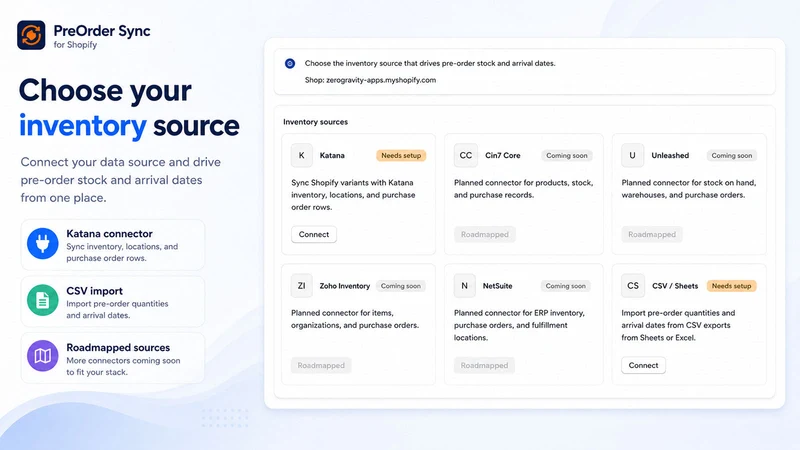Click the blue plug Katana connector icon

pos(42,243)
